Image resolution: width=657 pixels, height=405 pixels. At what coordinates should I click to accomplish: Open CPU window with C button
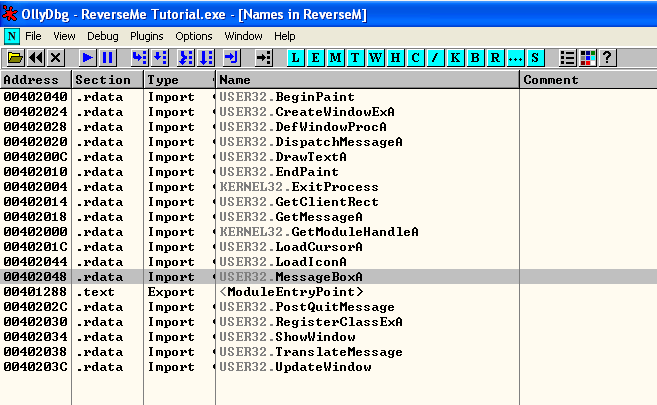tap(416, 57)
